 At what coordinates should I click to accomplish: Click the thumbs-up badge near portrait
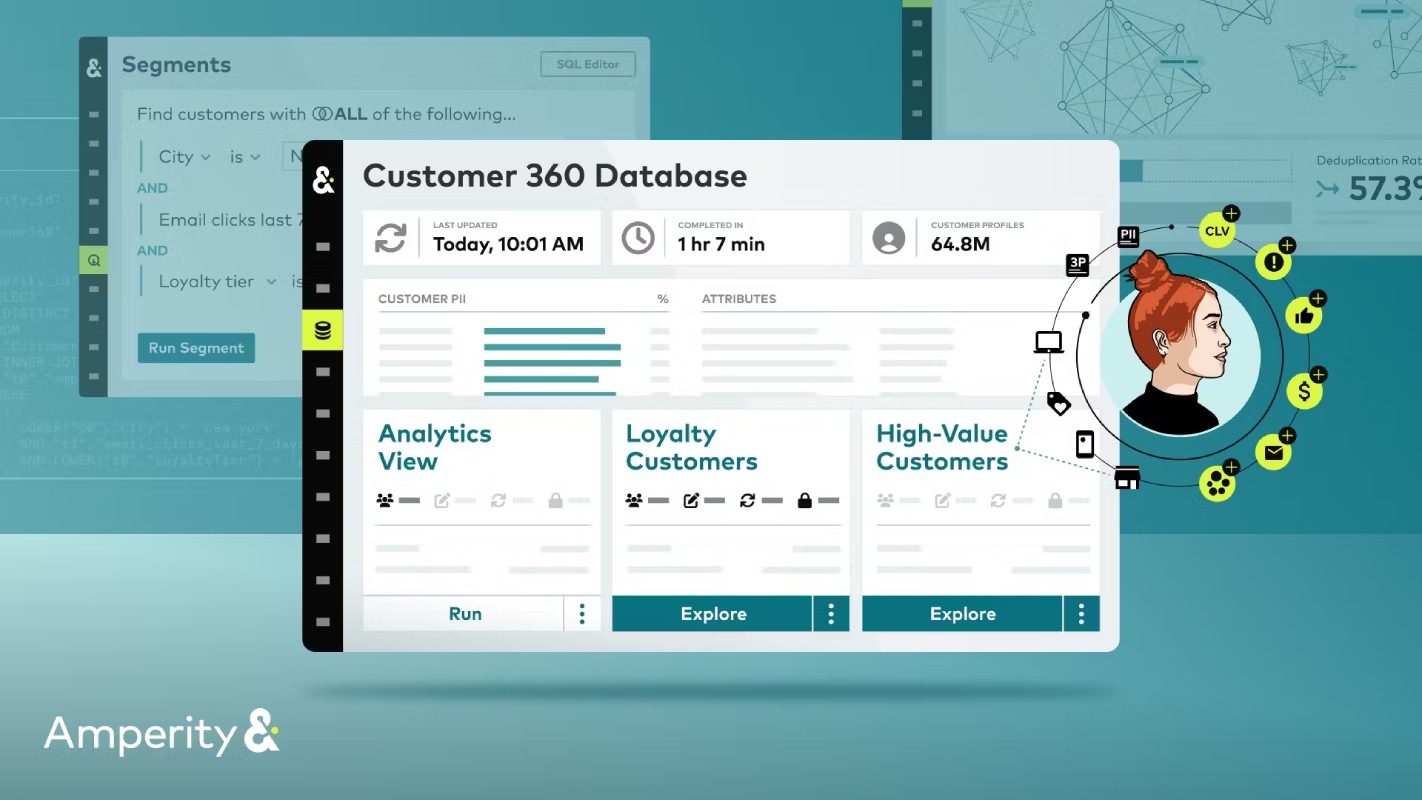click(1304, 315)
